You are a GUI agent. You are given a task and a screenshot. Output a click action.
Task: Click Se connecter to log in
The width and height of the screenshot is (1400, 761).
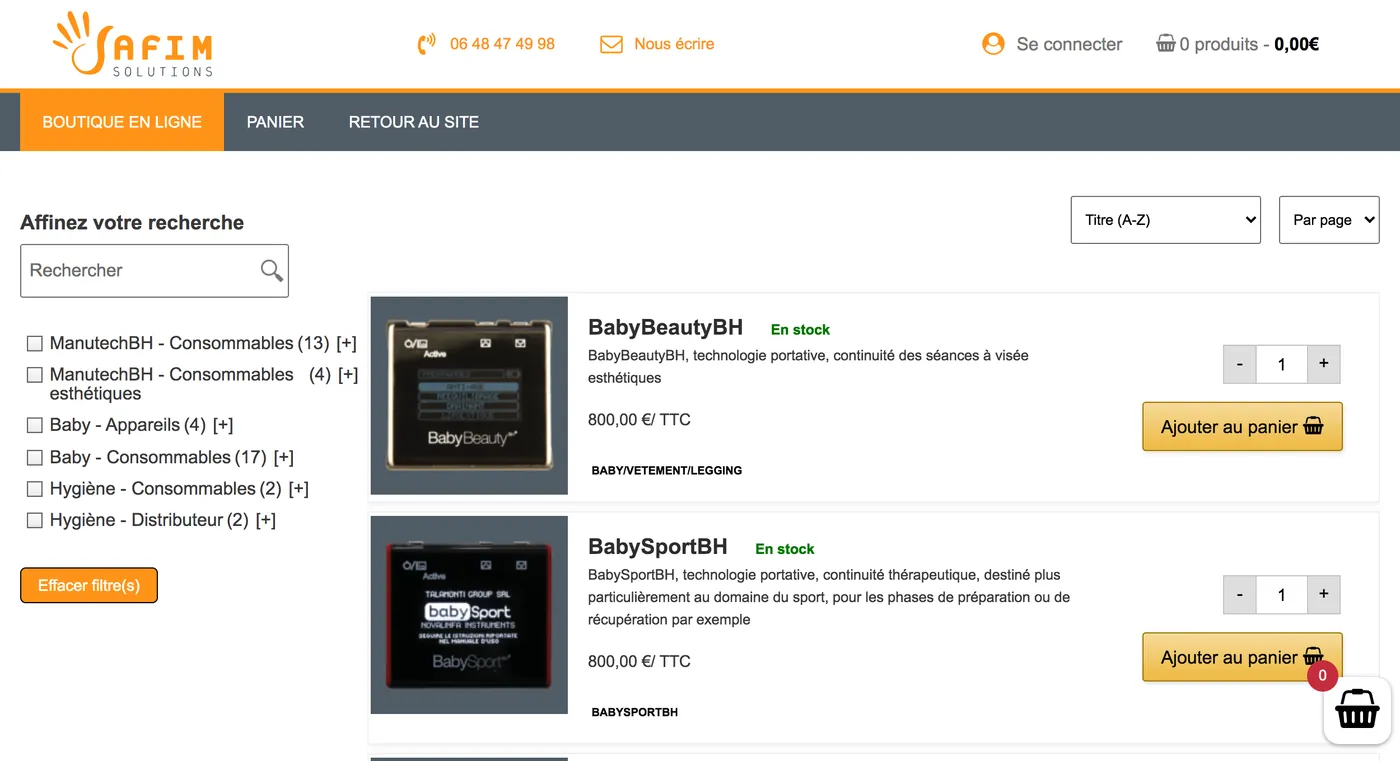click(1069, 44)
